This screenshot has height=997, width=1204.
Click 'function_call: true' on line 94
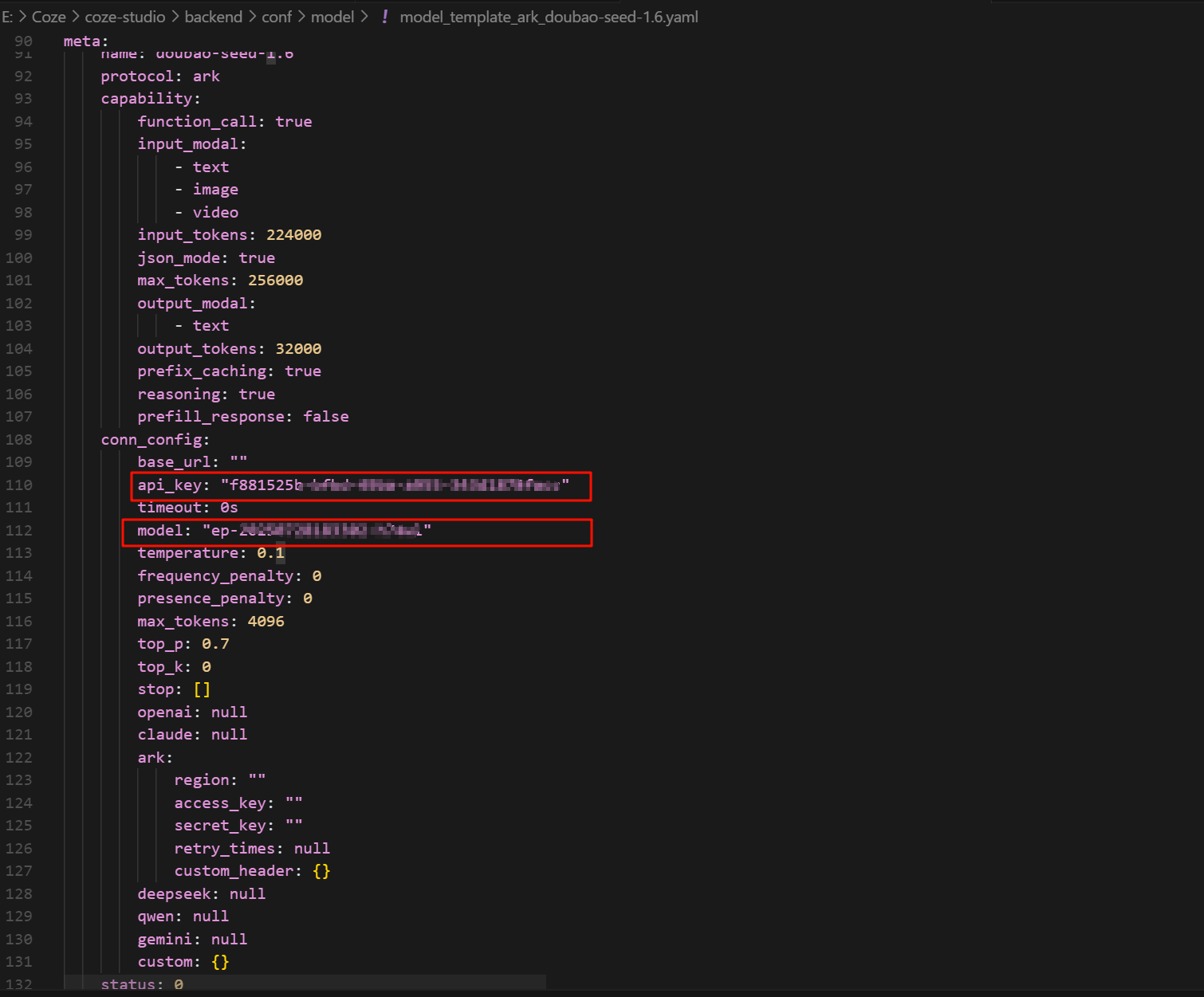(x=225, y=122)
